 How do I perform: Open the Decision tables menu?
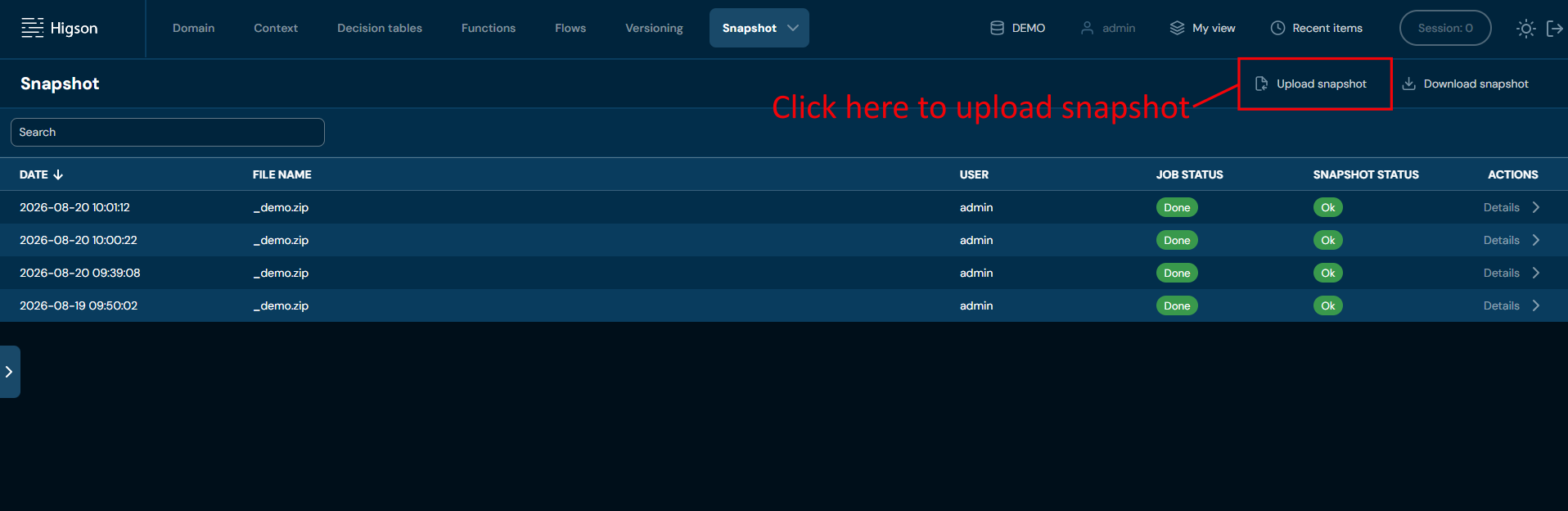point(380,28)
